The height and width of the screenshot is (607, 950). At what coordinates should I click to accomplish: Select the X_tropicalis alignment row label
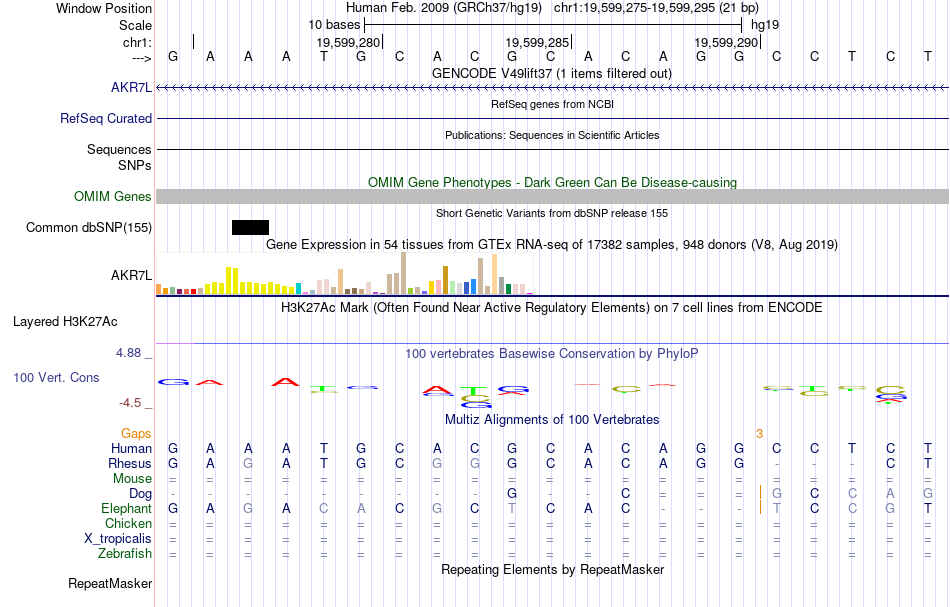click(118, 539)
